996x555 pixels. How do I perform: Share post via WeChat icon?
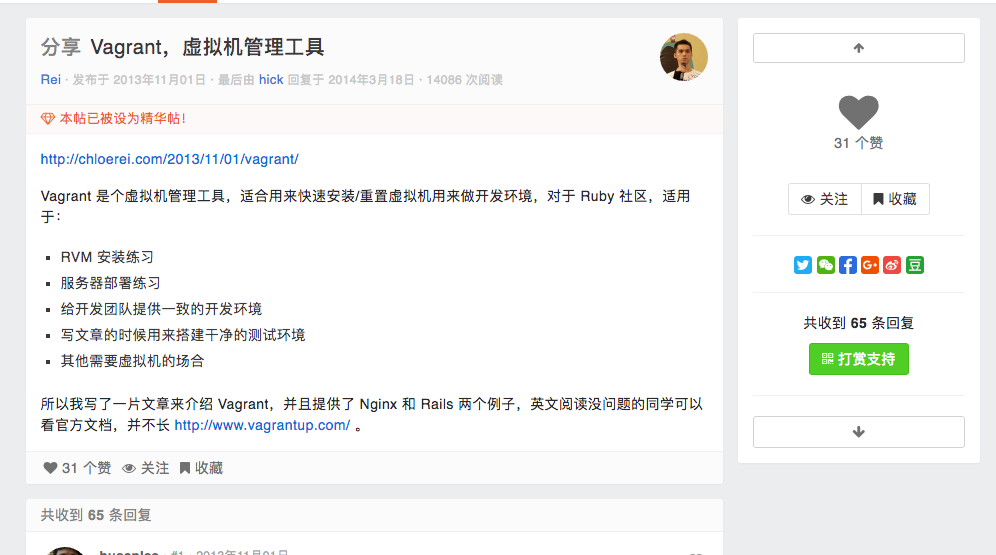pyautogui.click(x=825, y=265)
